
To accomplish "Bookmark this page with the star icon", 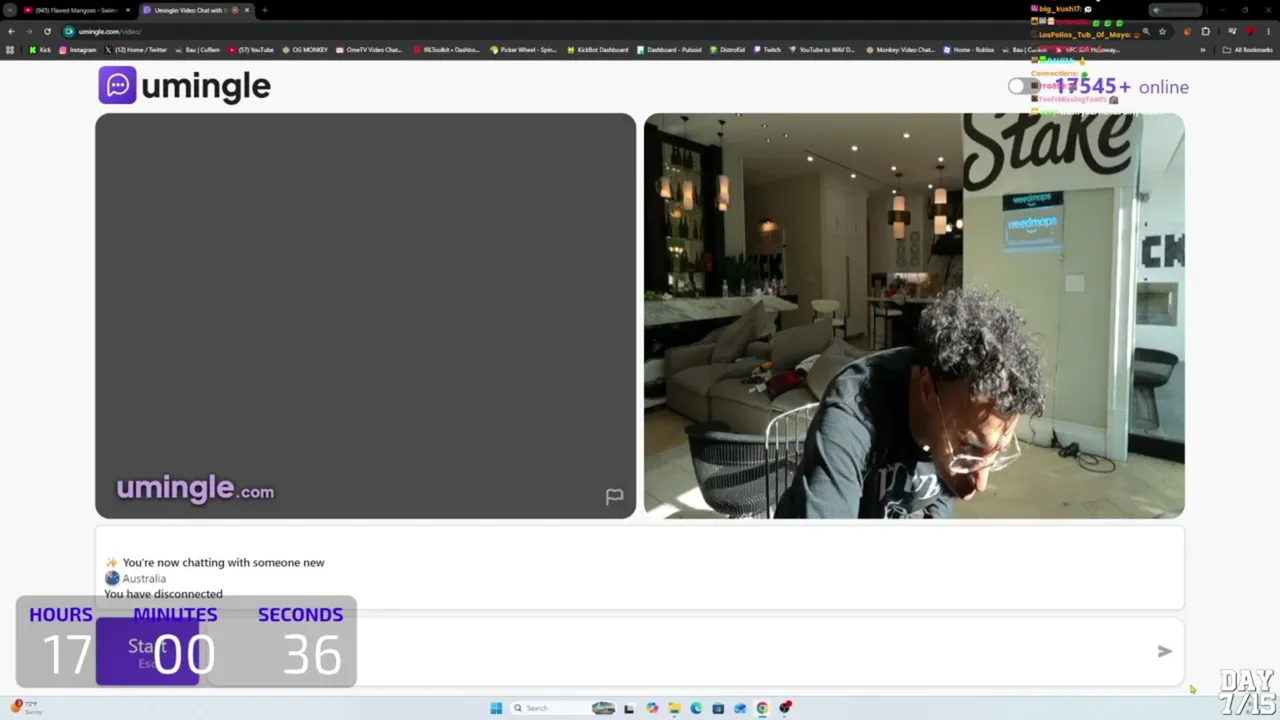I will point(1162,31).
